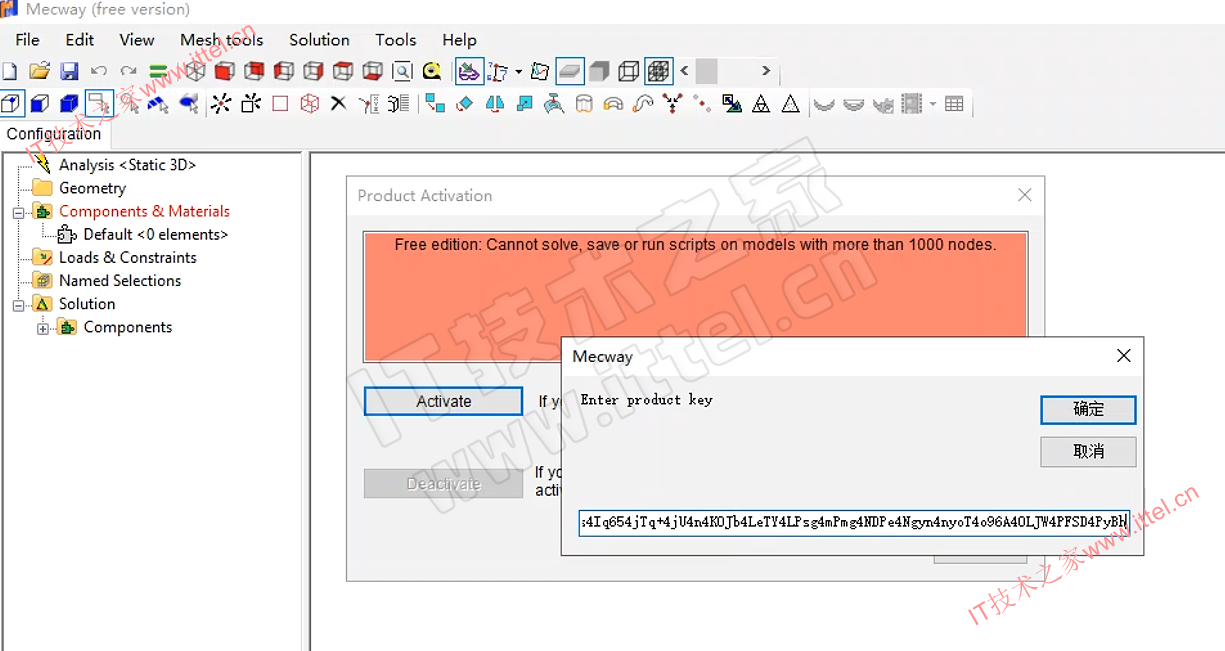Click the mirror tool icon
This screenshot has height=651, width=1225.
click(494, 103)
